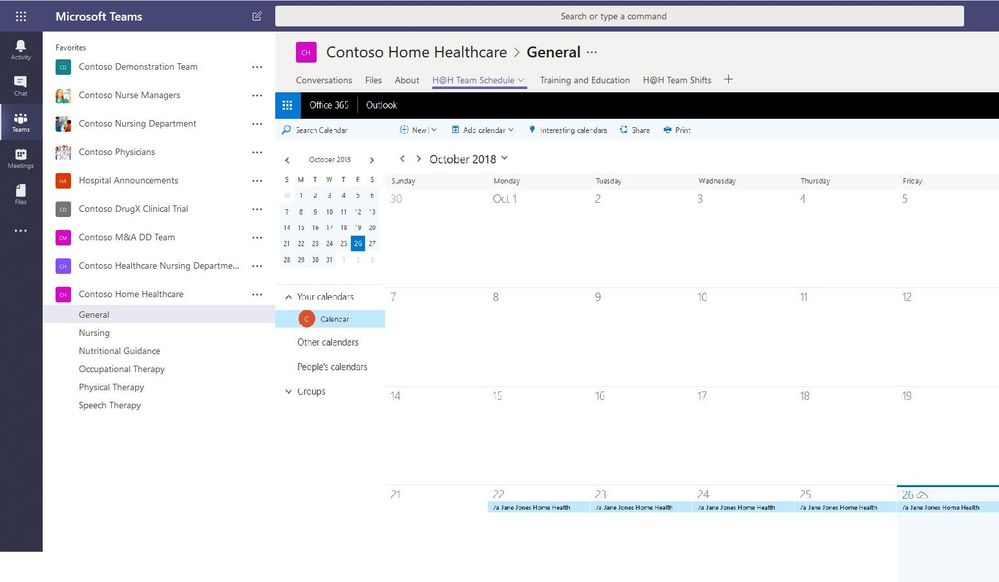999x582 pixels.
Task: Go to previous month in main calendar
Action: tap(402, 158)
